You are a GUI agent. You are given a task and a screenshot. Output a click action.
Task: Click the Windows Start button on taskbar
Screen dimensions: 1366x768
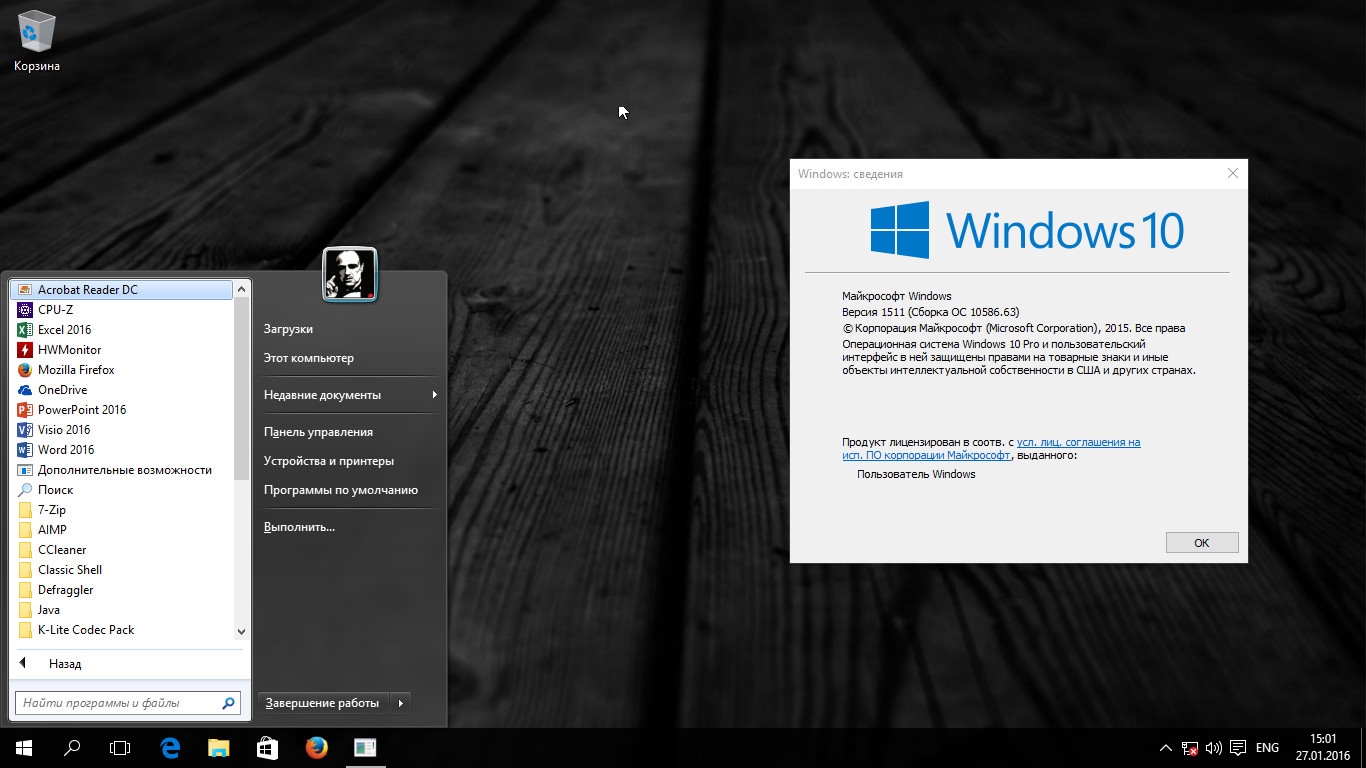click(24, 748)
